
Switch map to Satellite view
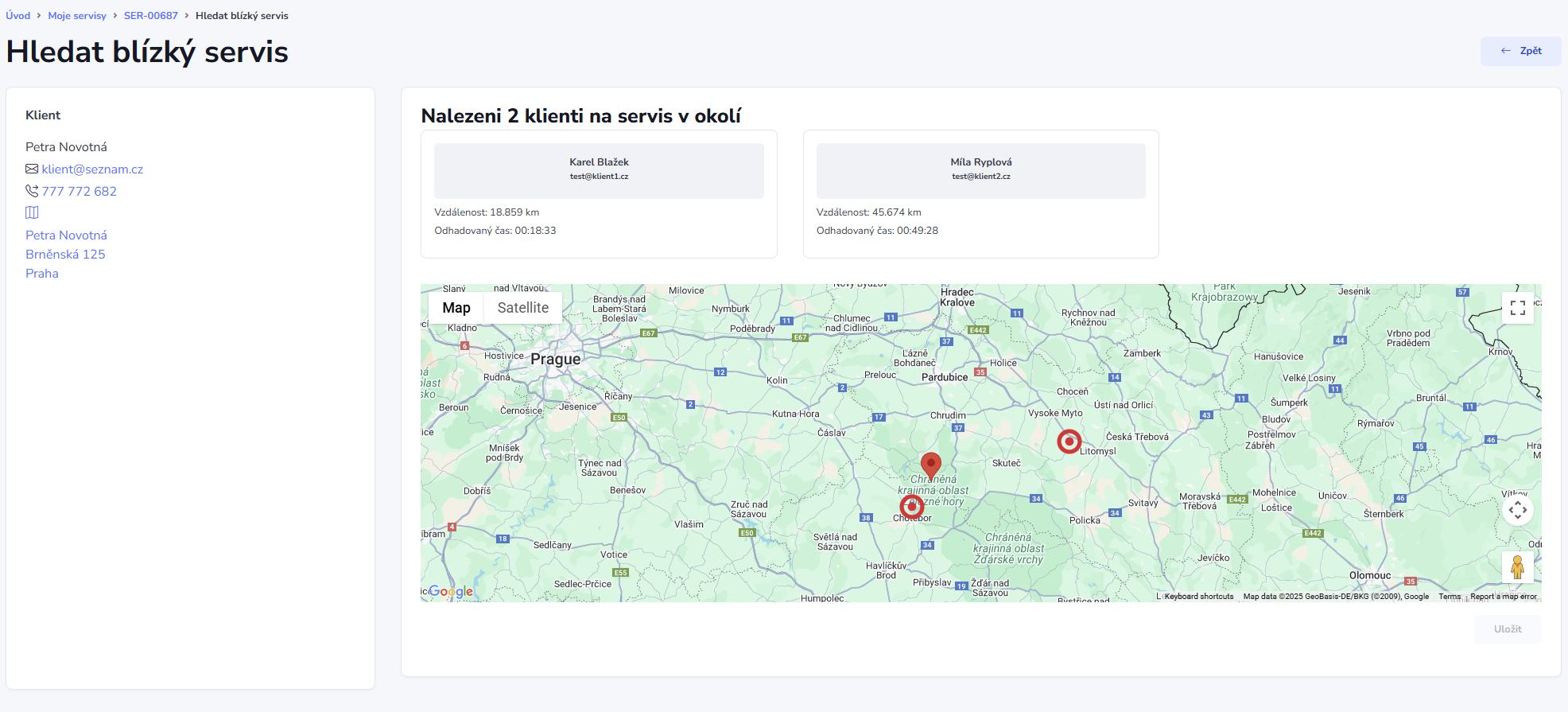522,308
